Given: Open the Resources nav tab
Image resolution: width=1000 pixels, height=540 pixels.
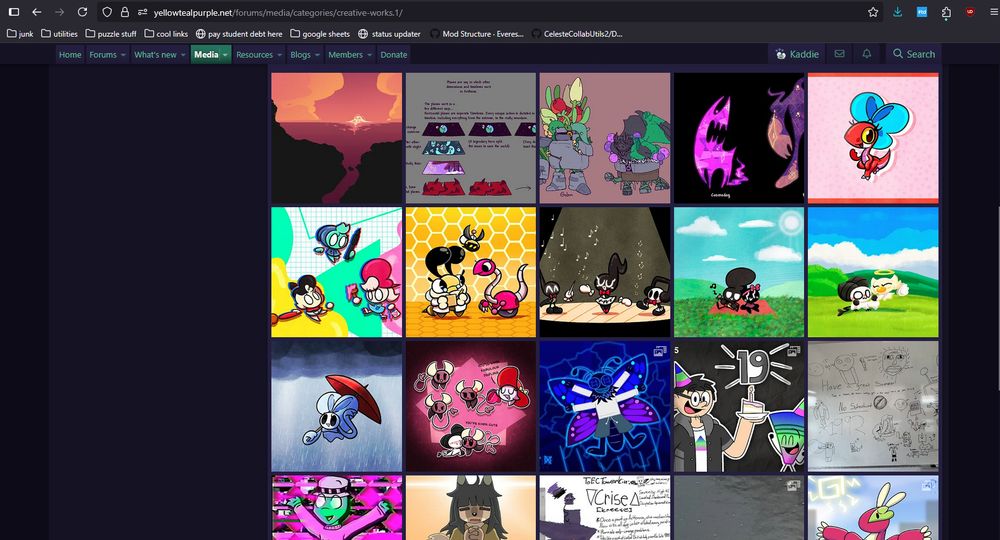Looking at the screenshot, I should point(254,55).
